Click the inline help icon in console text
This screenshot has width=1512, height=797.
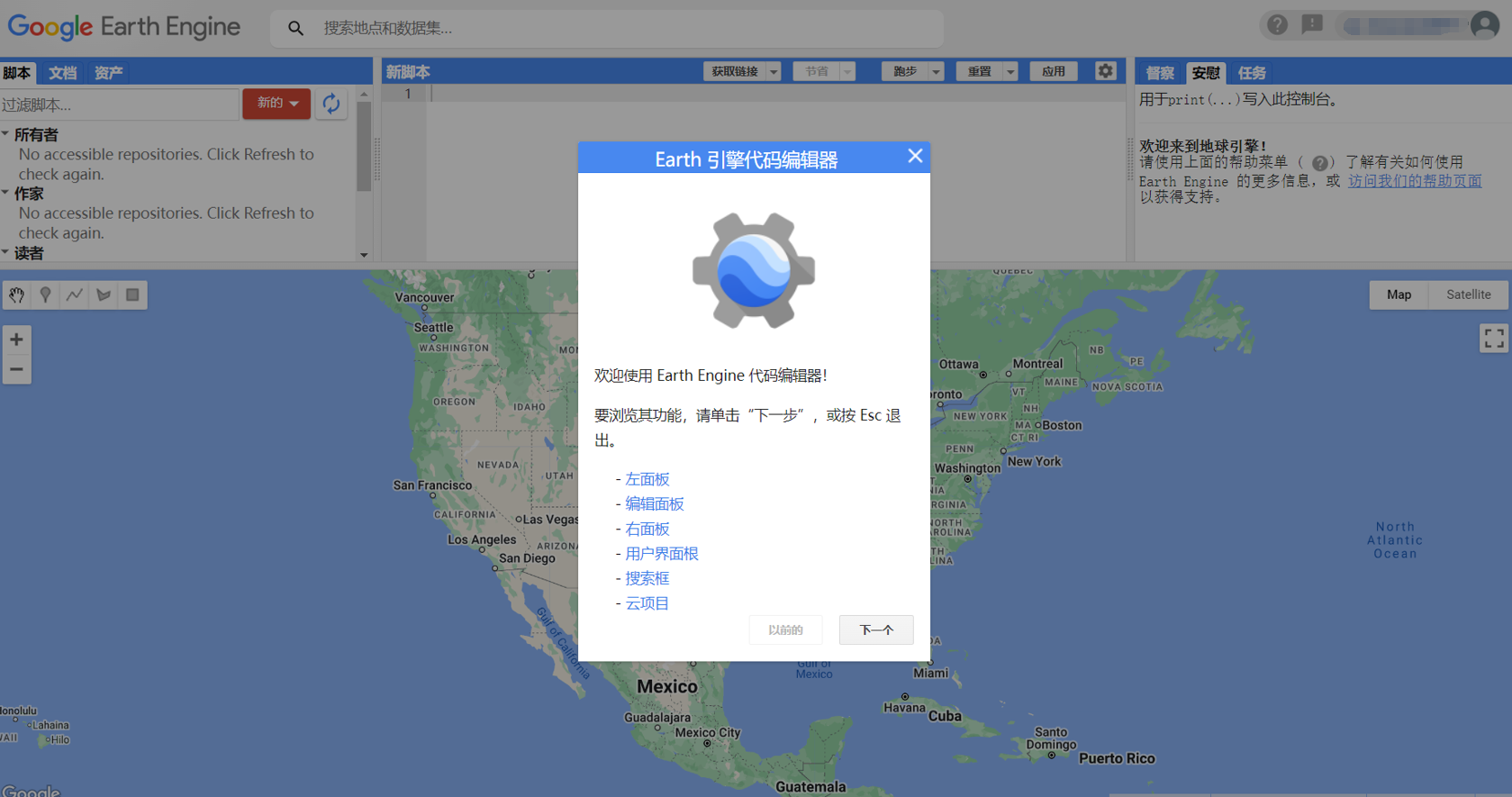tap(1320, 163)
